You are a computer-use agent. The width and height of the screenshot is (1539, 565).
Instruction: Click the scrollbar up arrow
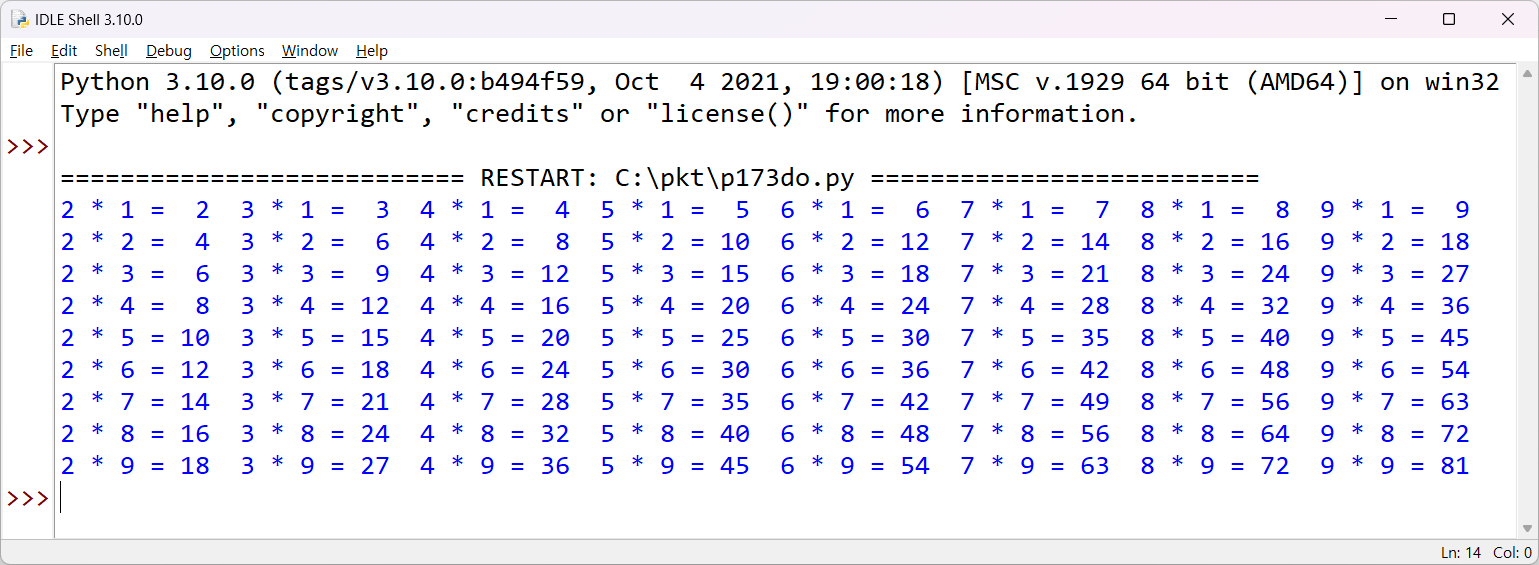(x=1527, y=73)
